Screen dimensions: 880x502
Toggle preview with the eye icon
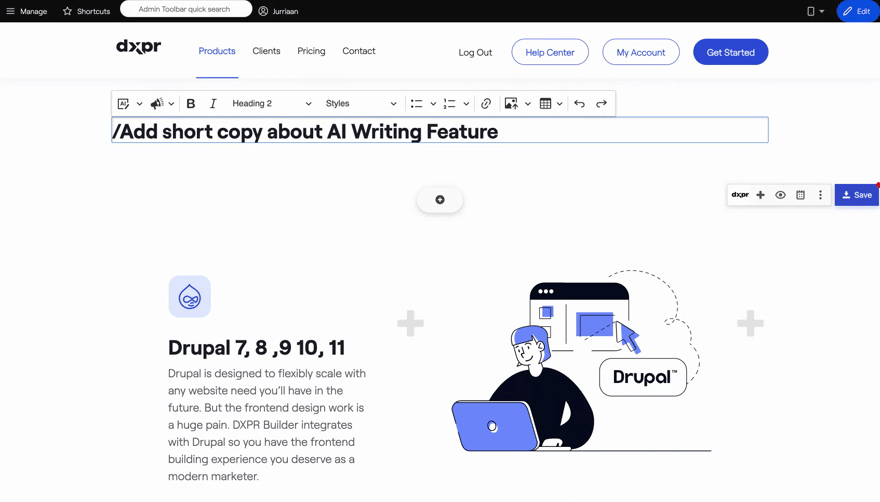(x=780, y=195)
